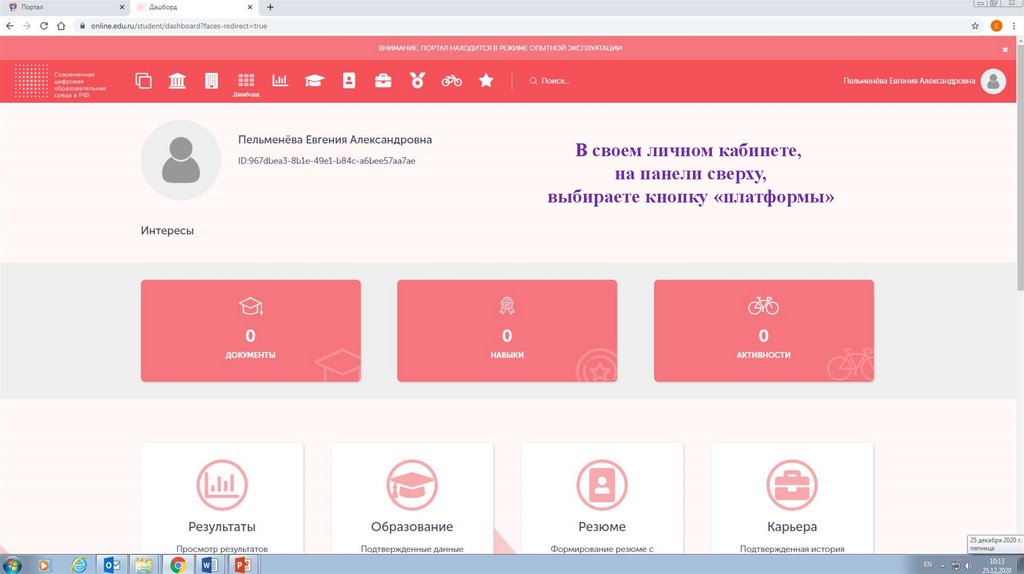Viewport: 1024px width, 574px height.
Task: Select the star favorites icon in navbar
Action: click(x=486, y=81)
